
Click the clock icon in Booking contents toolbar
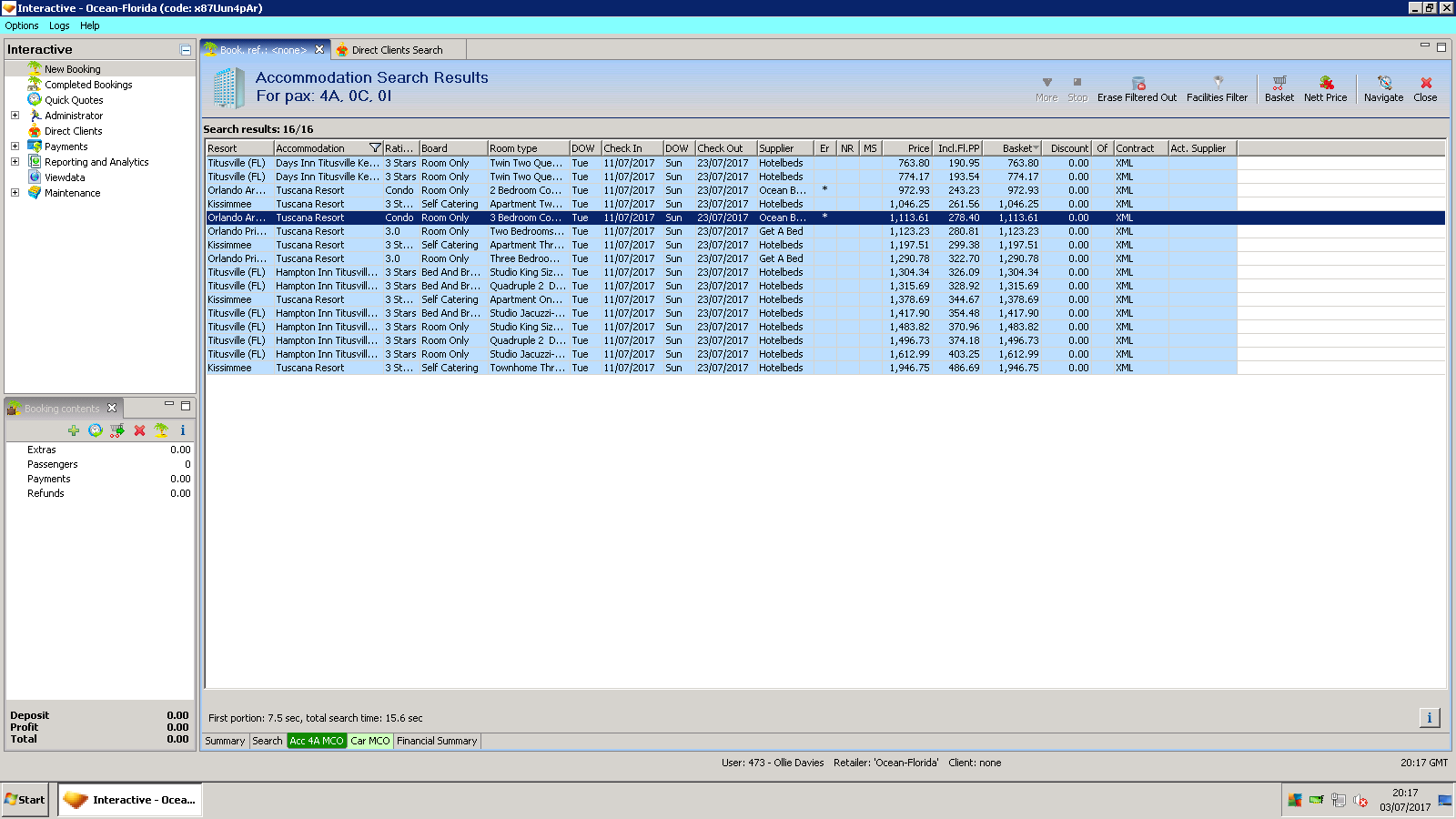[x=96, y=430]
